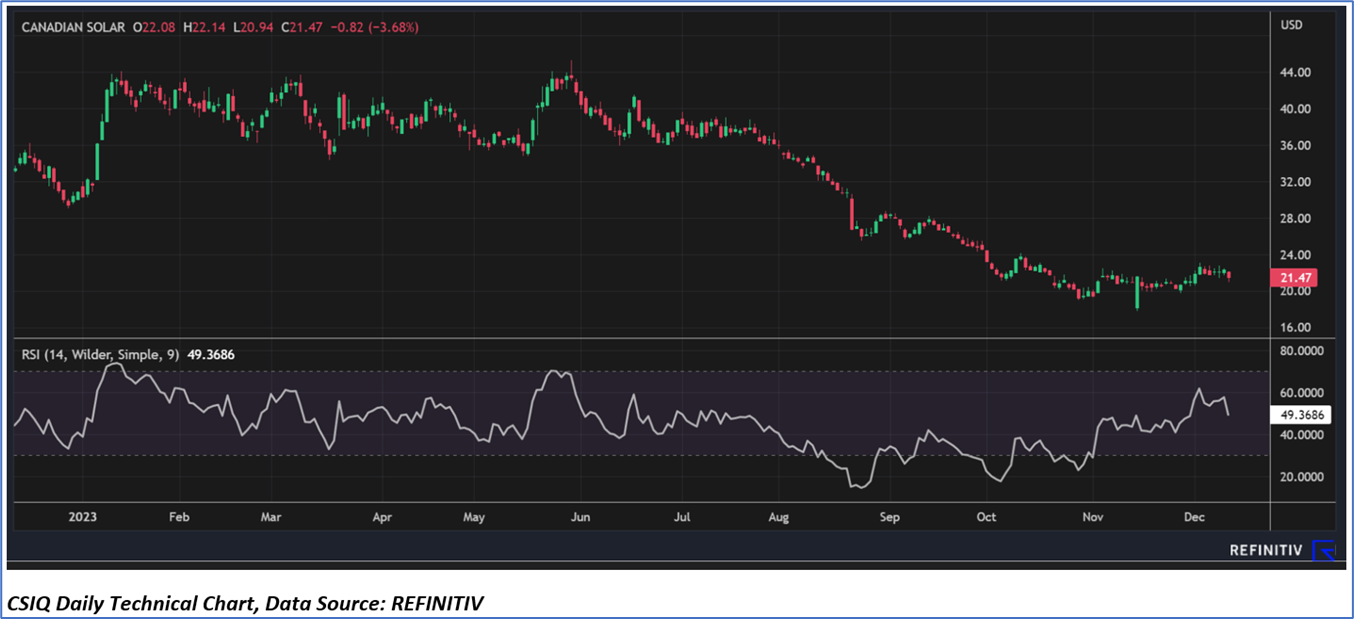Click the Mar time axis label

(x=272, y=517)
